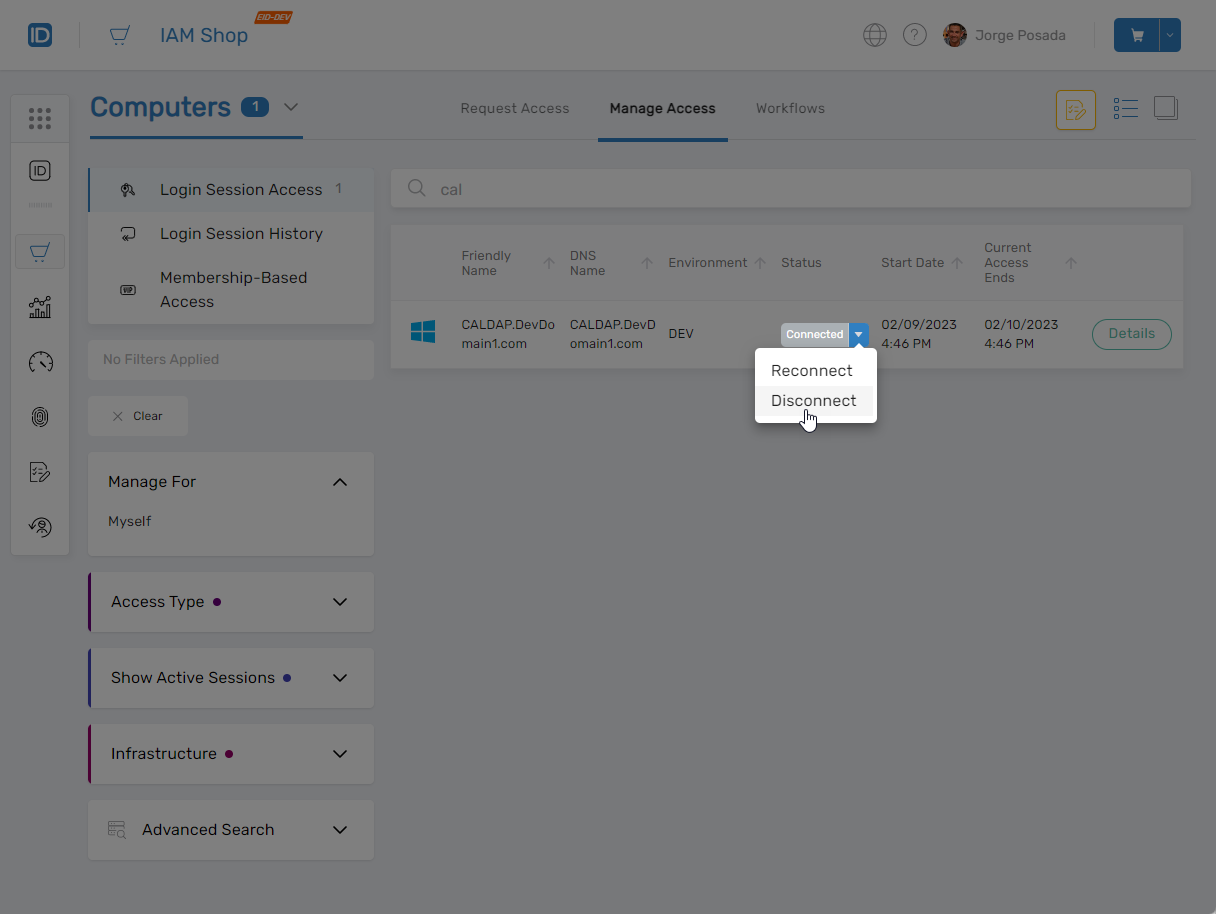Click the blue shopping cart button

1136,35
